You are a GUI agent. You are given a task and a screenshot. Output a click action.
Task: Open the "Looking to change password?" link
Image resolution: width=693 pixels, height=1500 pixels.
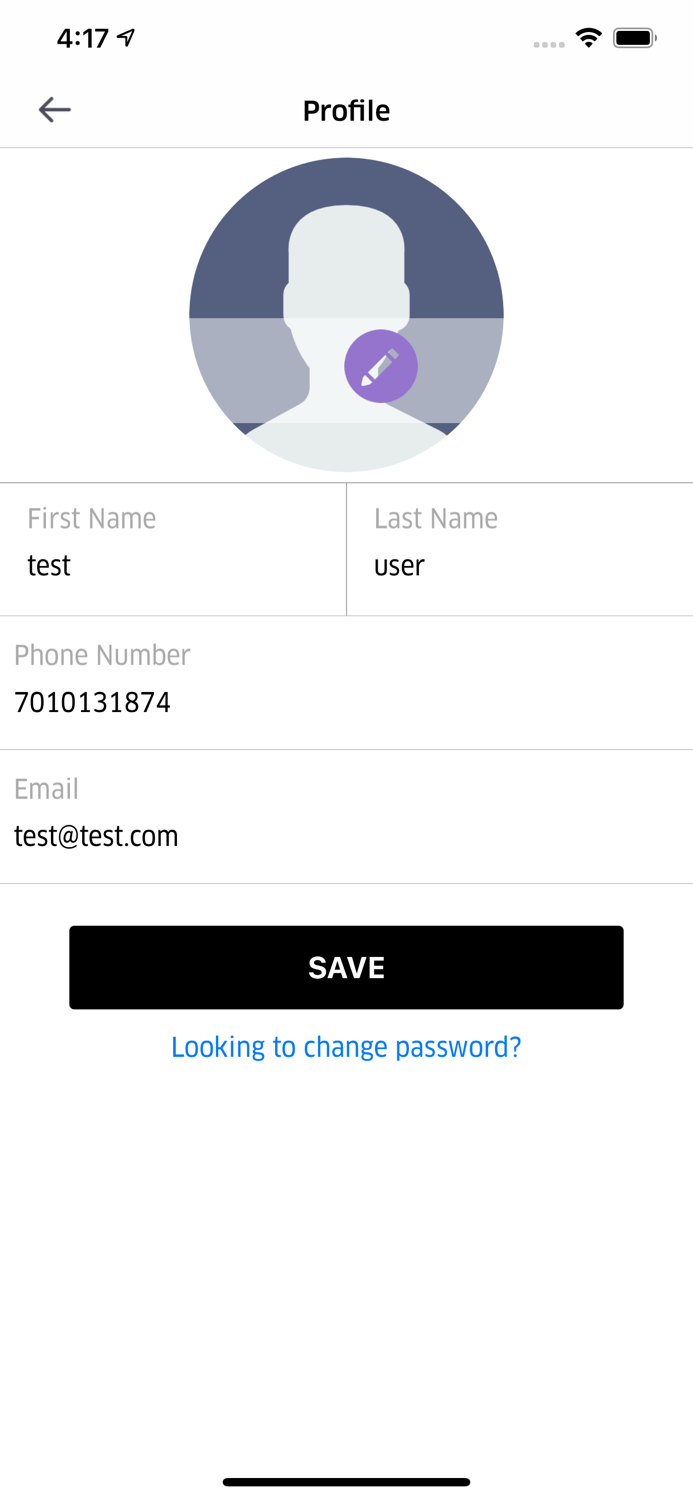pyautogui.click(x=346, y=1046)
